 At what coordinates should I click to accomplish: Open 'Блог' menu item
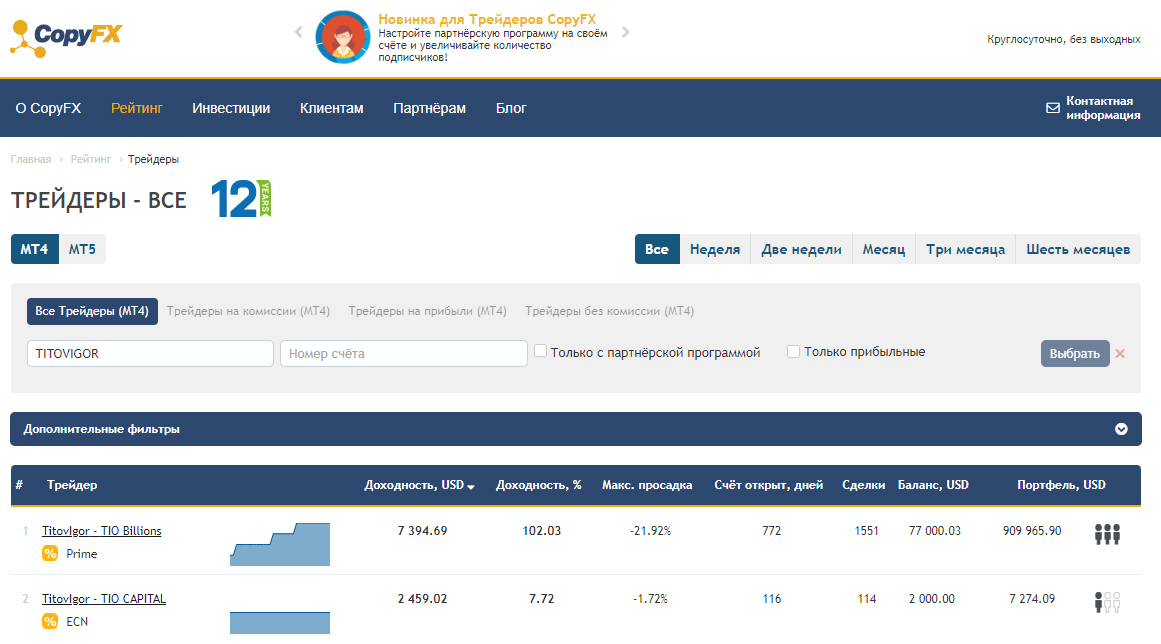point(511,108)
